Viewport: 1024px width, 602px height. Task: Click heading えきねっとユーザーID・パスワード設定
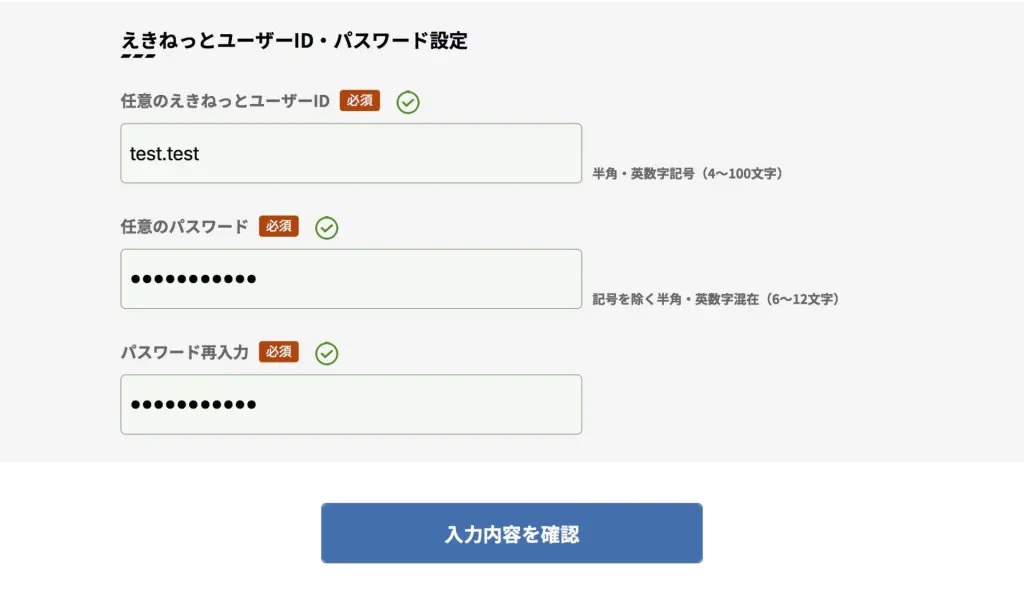pos(295,40)
